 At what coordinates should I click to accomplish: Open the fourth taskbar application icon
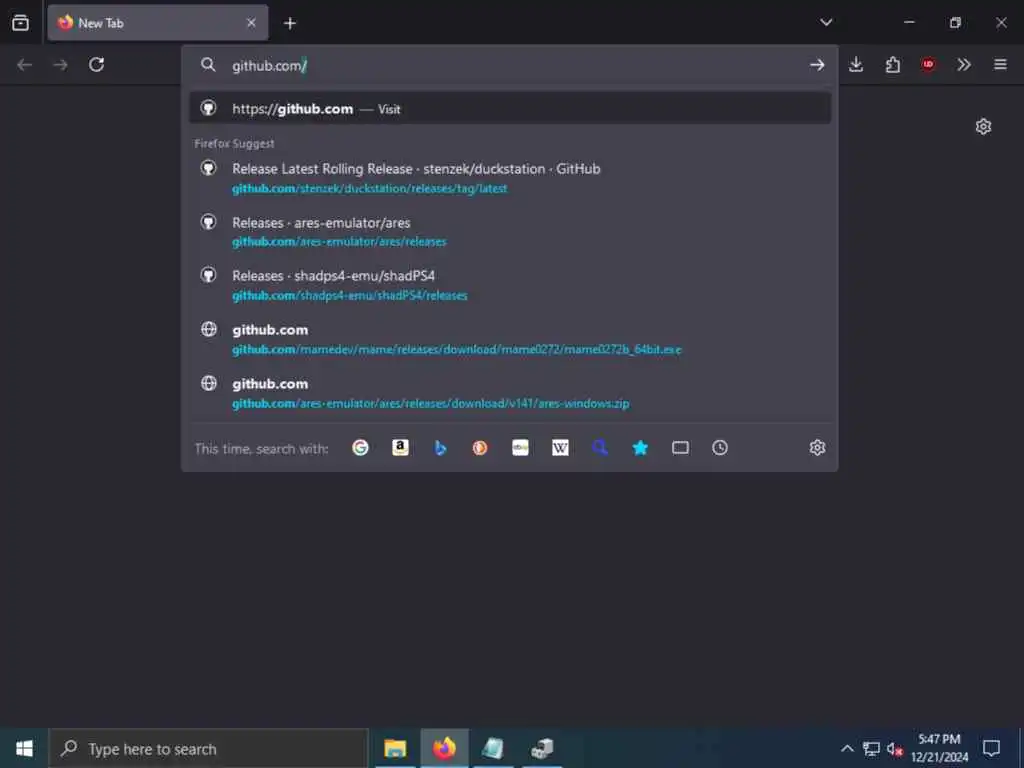(542, 748)
